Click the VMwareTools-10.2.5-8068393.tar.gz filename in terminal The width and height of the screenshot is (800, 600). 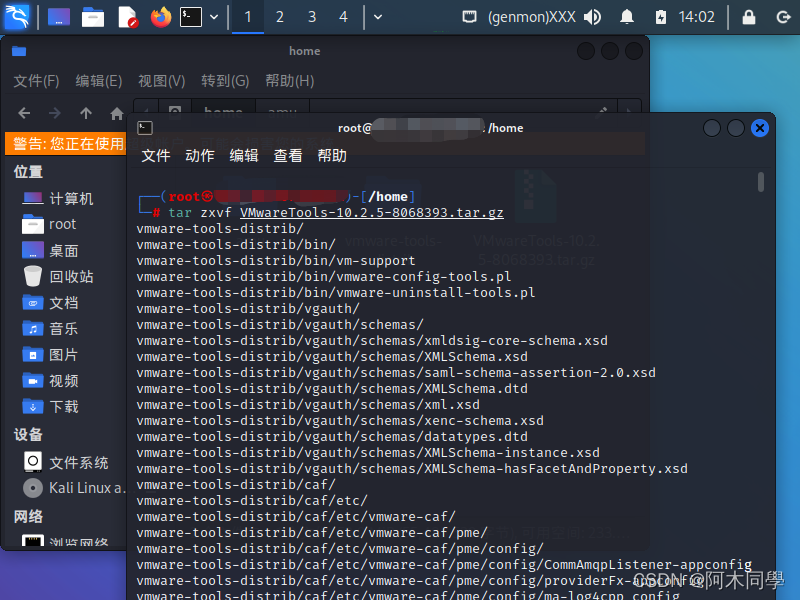point(371,212)
